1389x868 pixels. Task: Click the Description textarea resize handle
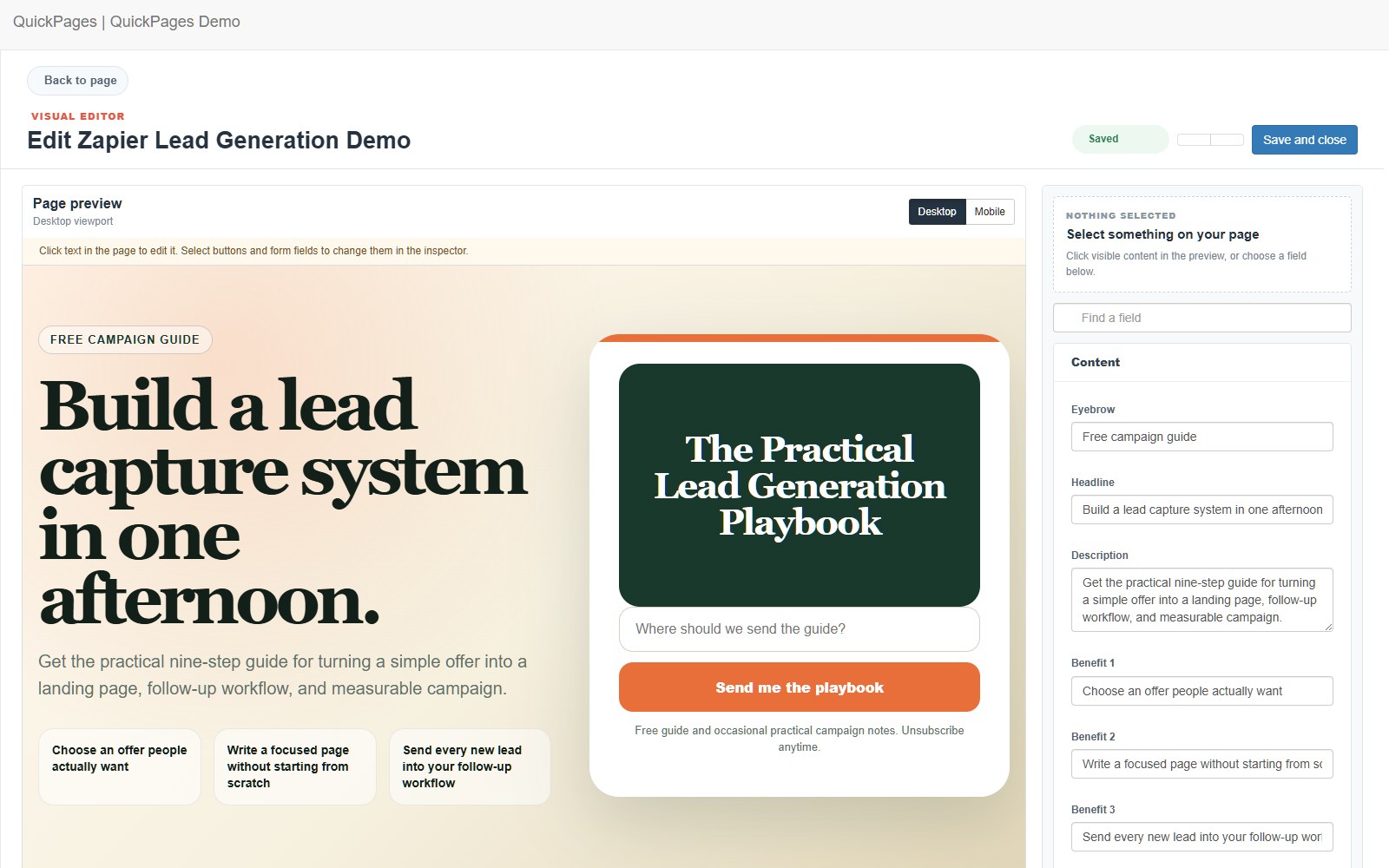(x=1327, y=626)
